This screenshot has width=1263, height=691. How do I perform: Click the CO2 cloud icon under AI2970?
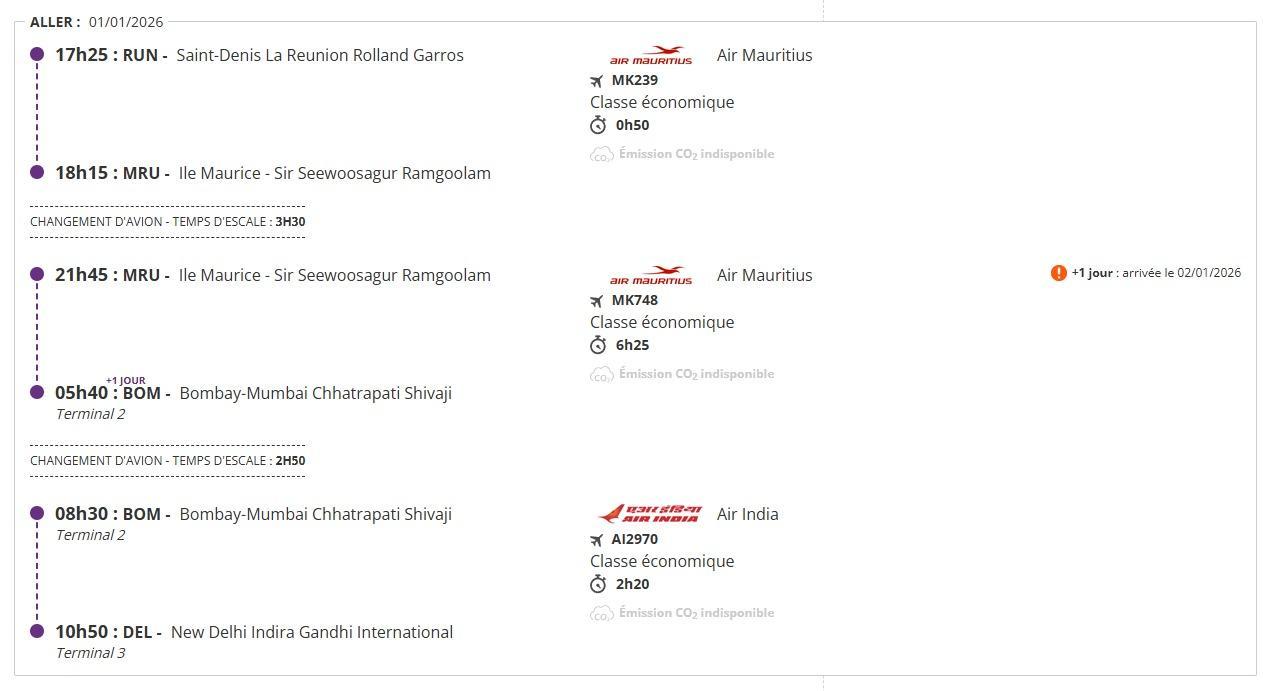(x=601, y=613)
